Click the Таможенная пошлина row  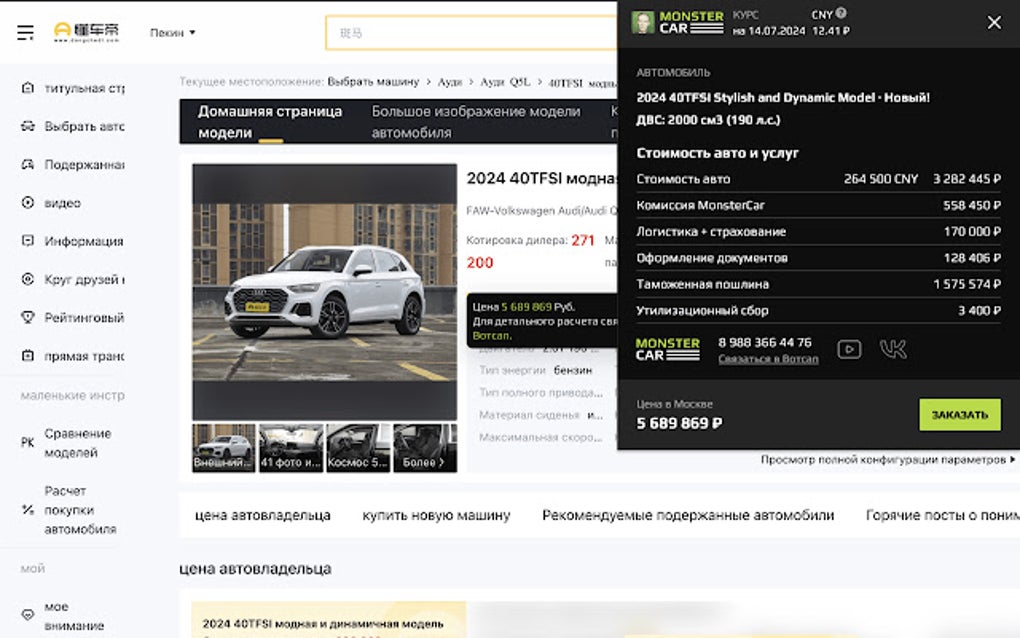tap(818, 284)
